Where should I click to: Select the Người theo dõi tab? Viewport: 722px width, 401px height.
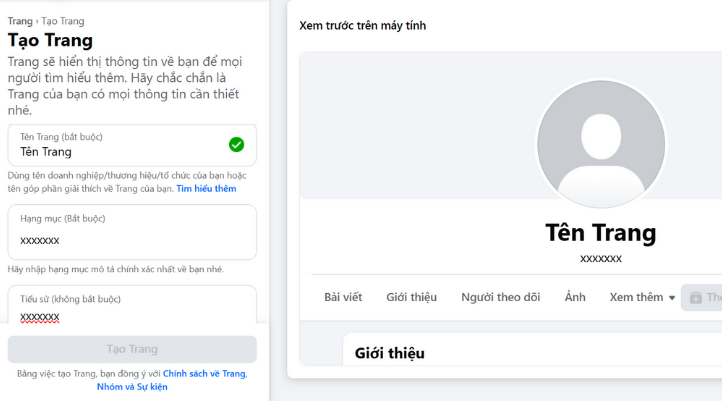tap(500, 297)
